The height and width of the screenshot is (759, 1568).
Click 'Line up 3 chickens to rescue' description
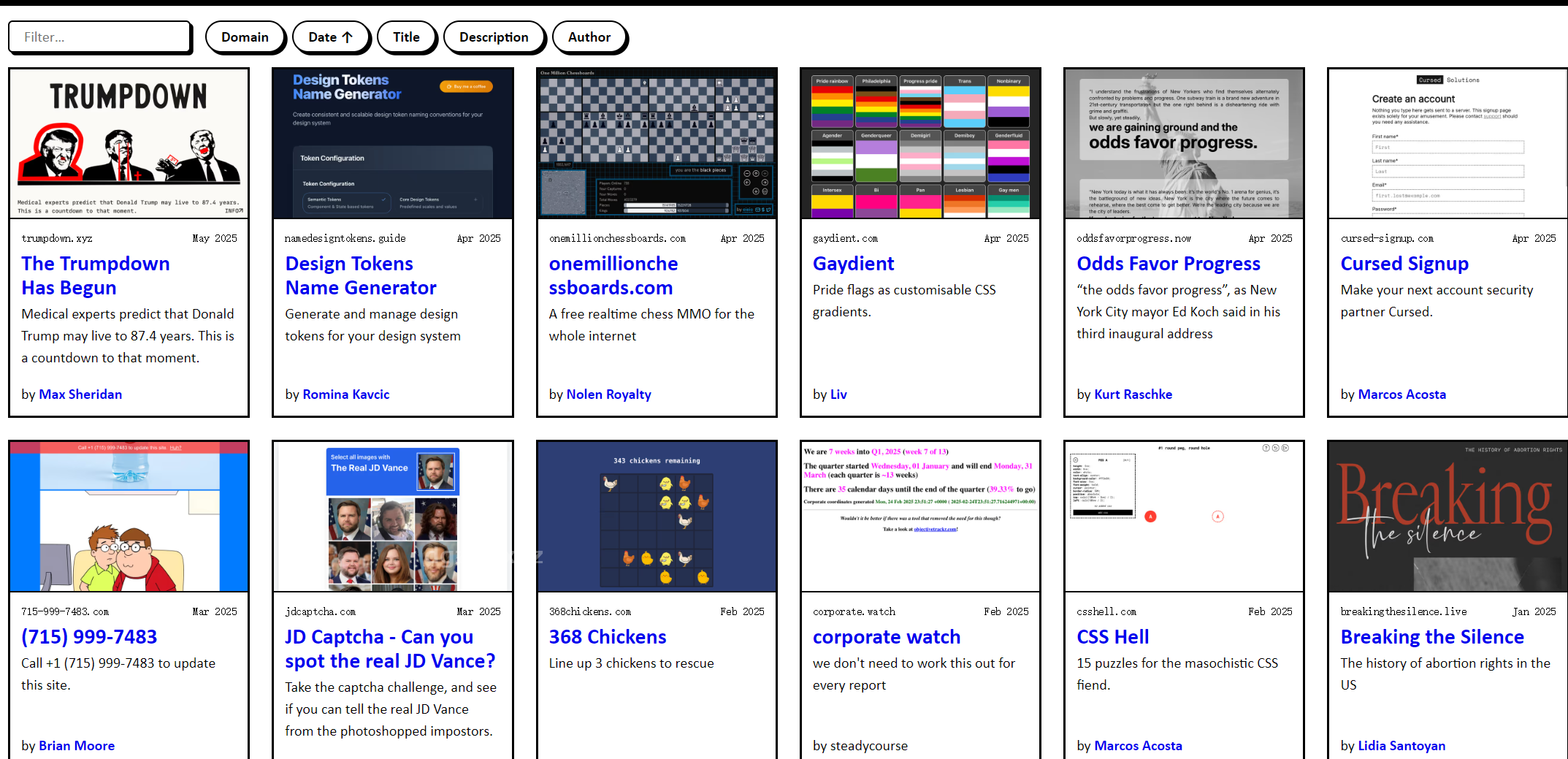[632, 663]
